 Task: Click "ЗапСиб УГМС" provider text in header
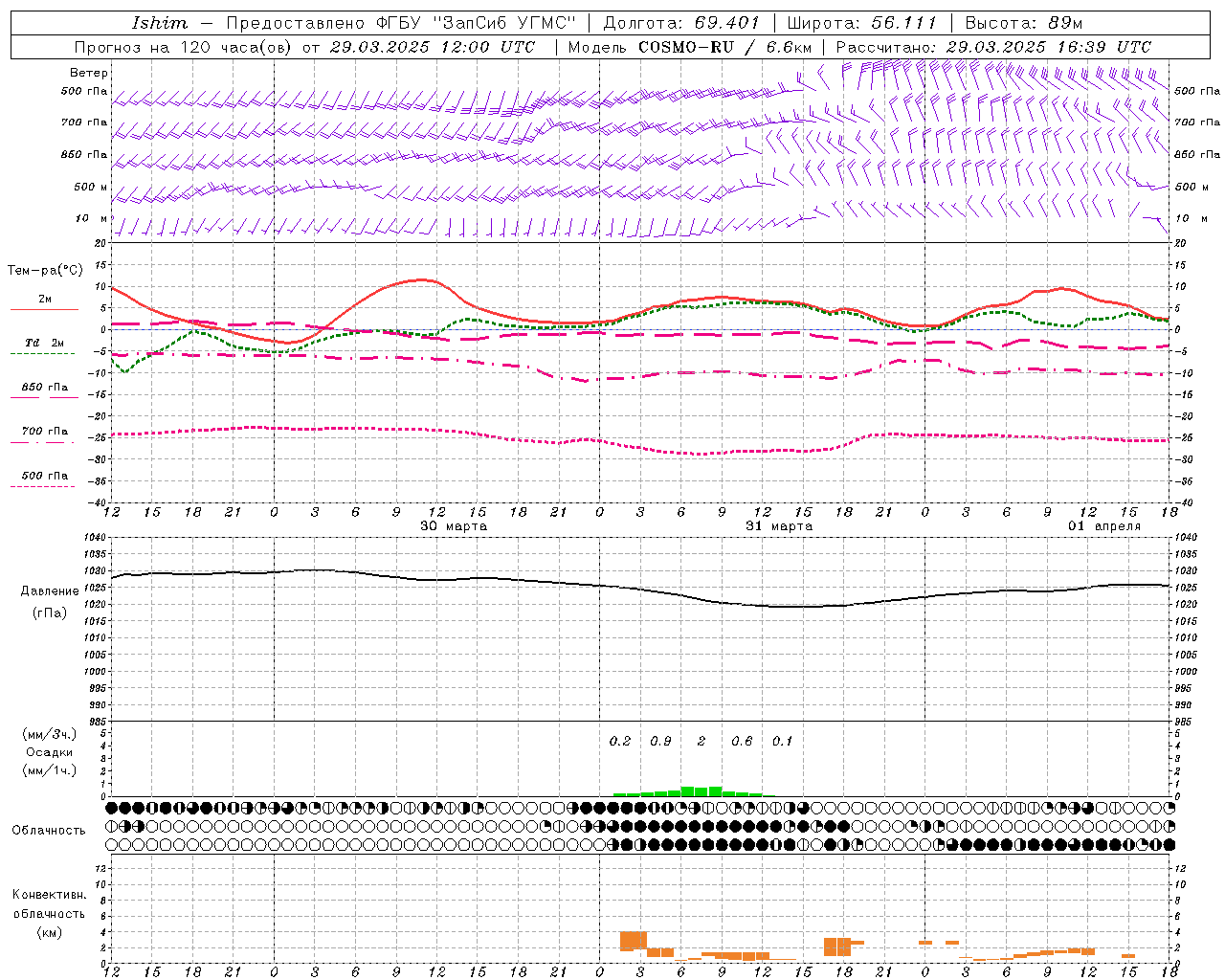[x=502, y=23]
